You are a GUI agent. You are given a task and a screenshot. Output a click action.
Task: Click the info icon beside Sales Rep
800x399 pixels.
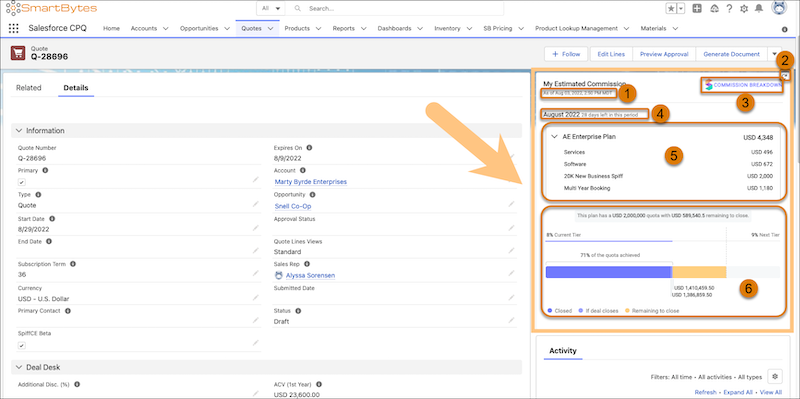point(308,264)
